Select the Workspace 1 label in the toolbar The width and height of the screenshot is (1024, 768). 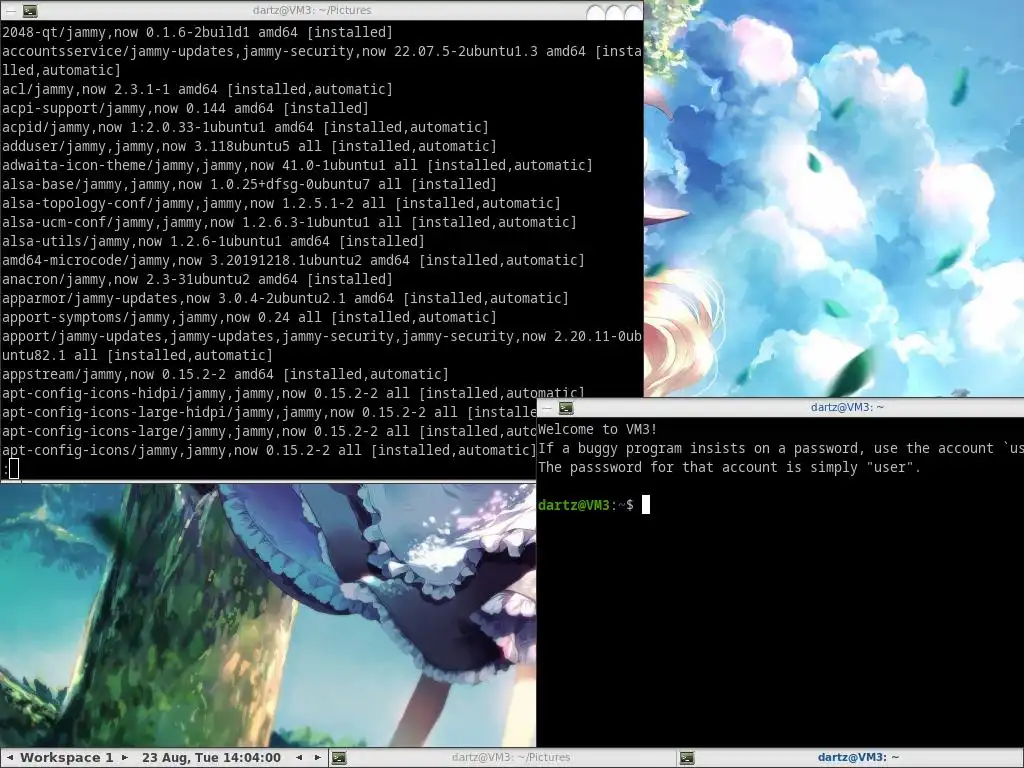tap(67, 758)
